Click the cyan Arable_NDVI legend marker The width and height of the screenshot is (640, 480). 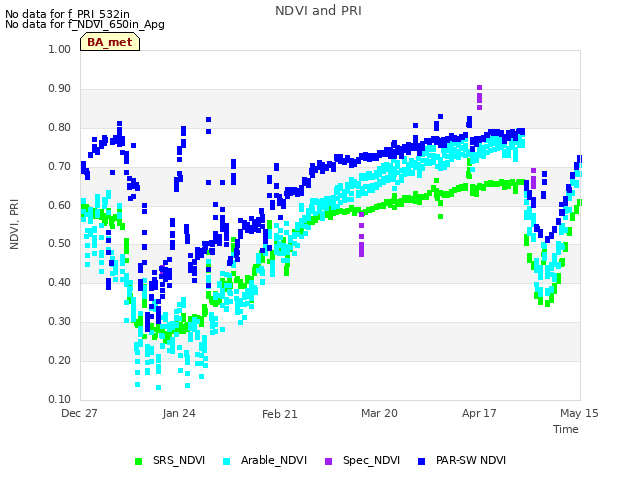tap(227, 462)
